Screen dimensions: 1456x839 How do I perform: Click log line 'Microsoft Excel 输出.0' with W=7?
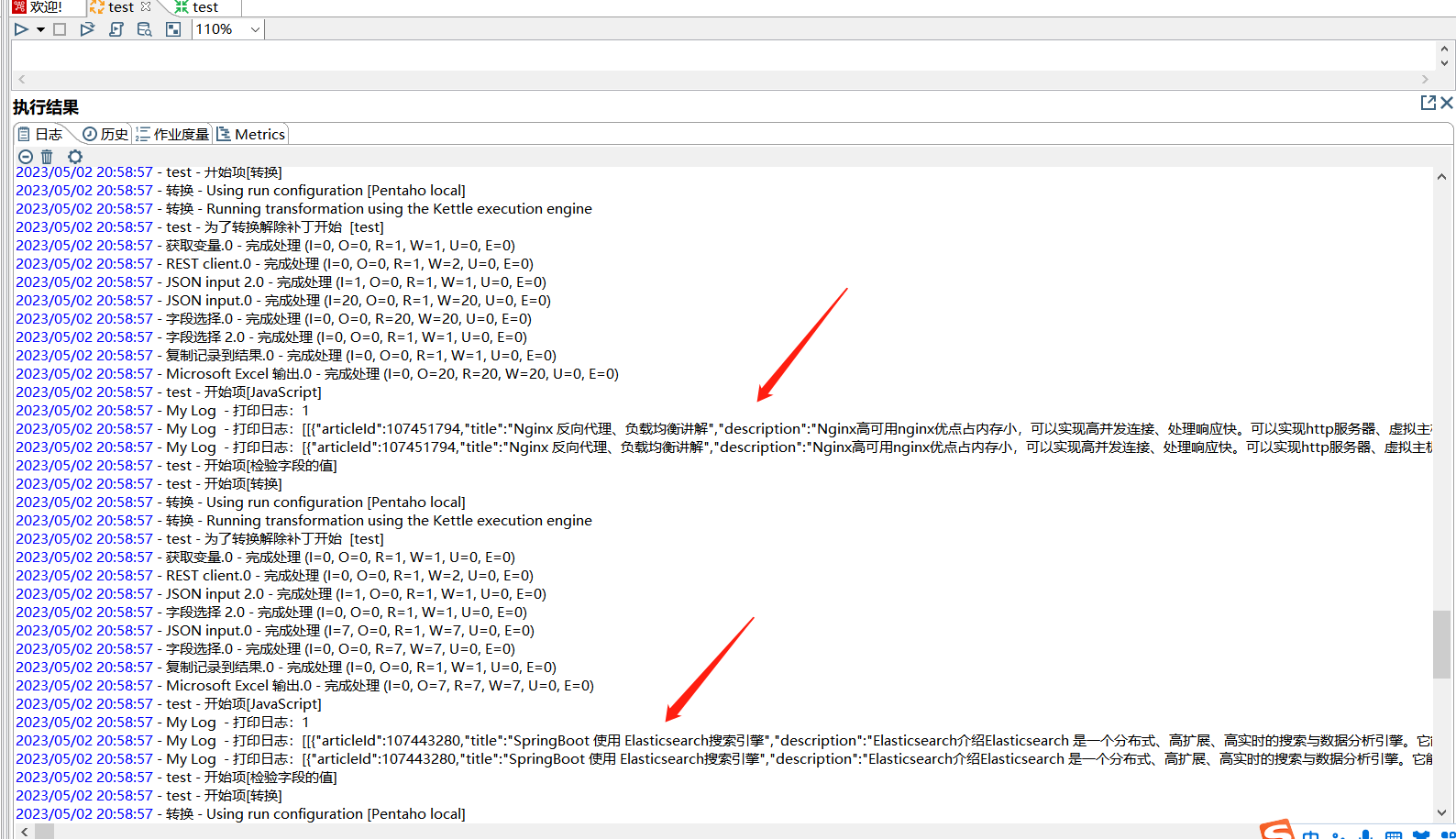pos(304,686)
